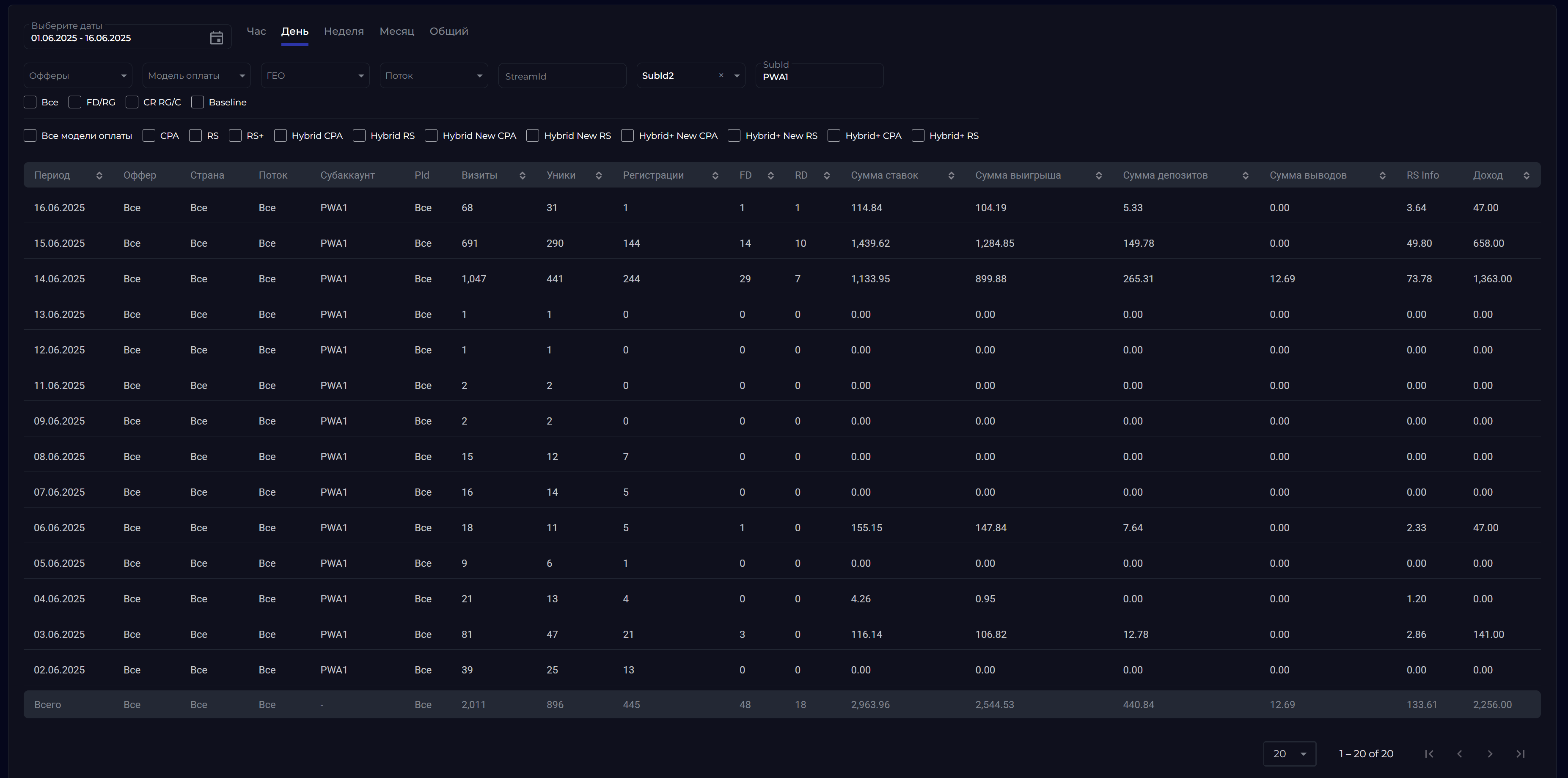
Task: Sort by Уники column arrows
Action: (x=598, y=176)
